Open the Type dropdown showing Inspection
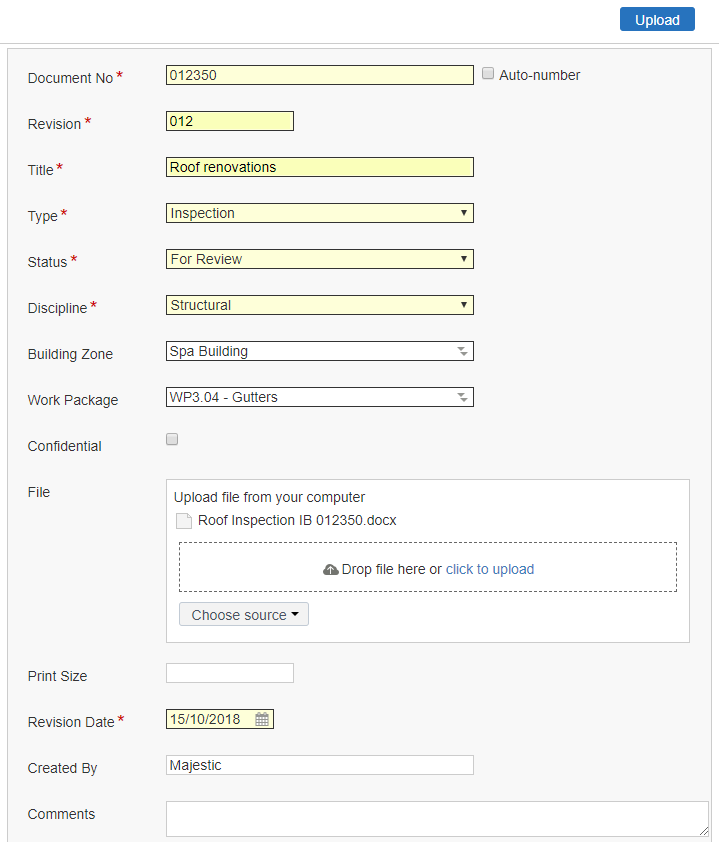Screen dimensions: 719x842 click(319, 213)
